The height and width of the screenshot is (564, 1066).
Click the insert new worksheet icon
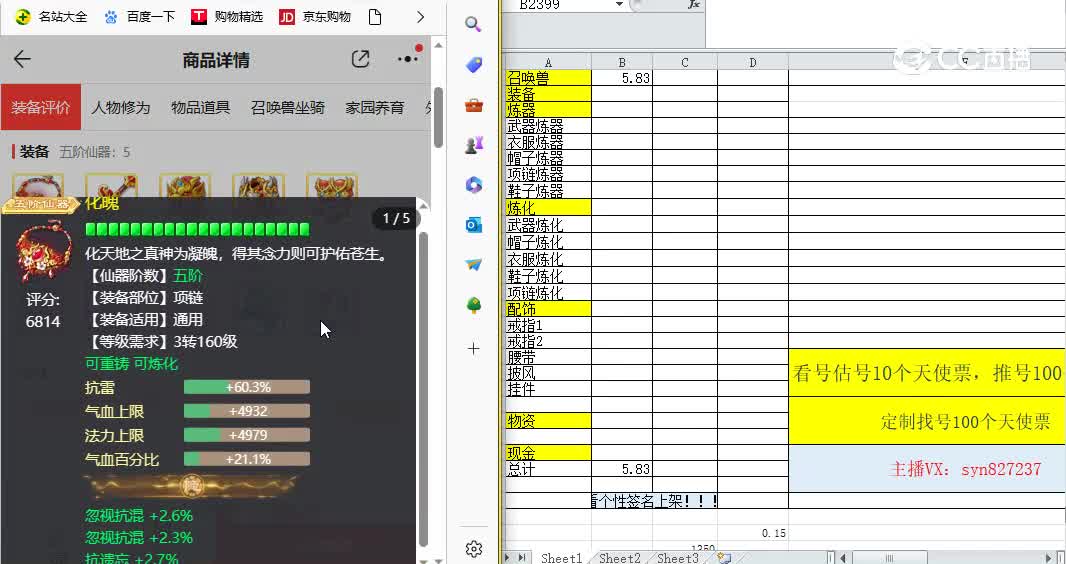tap(723, 558)
